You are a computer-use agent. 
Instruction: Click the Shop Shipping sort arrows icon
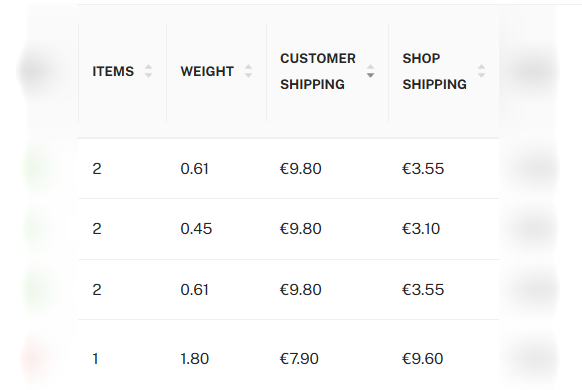click(481, 71)
